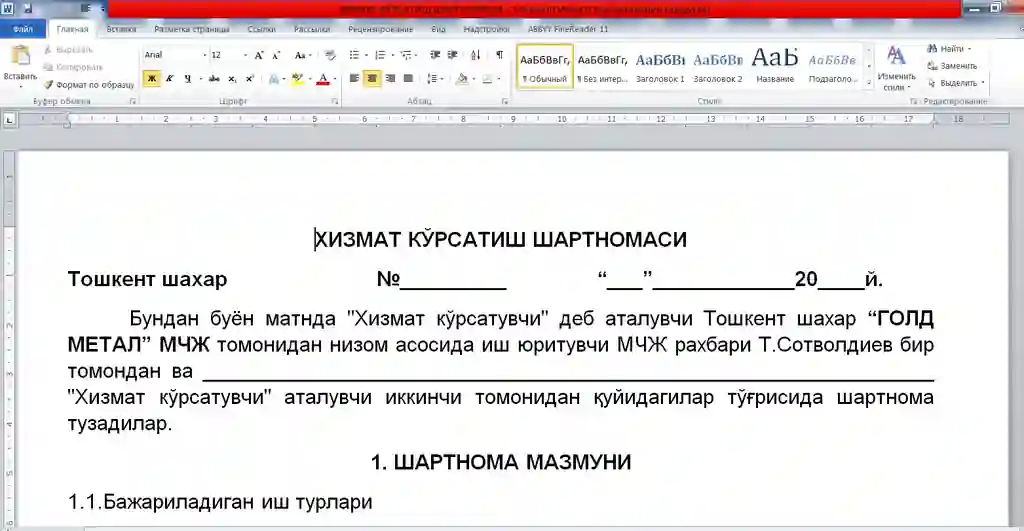The height and width of the screenshot is (531, 1024).
Task: Click the Text Effects glowing A icon
Action: 274,79
